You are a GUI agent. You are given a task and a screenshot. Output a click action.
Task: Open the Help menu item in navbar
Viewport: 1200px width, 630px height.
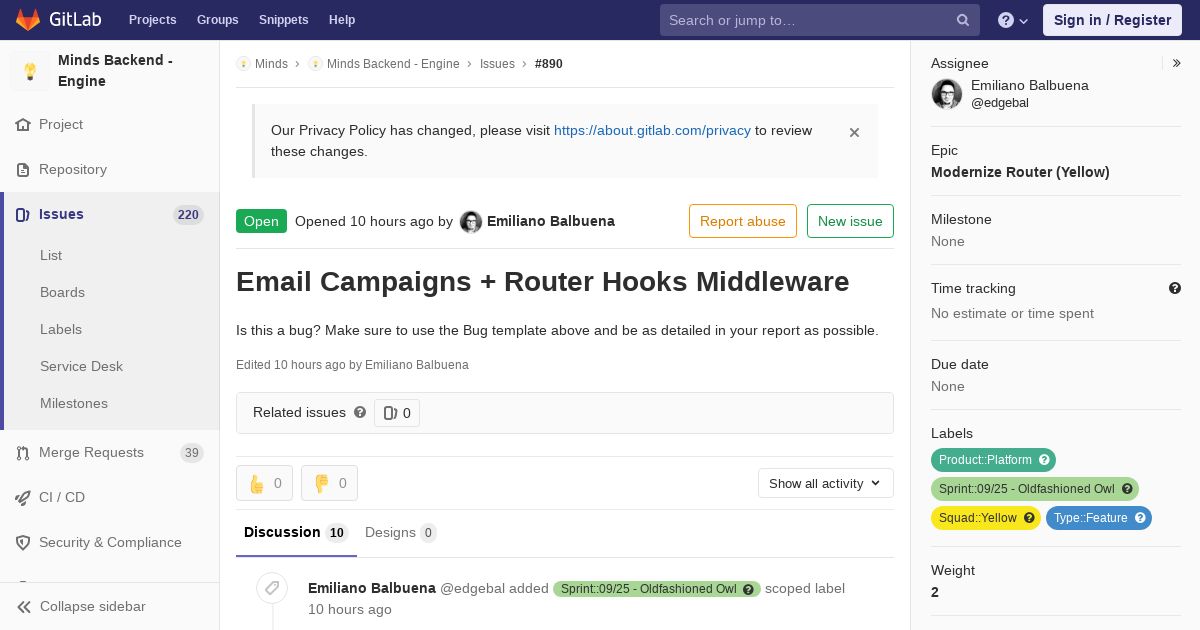click(x=342, y=20)
